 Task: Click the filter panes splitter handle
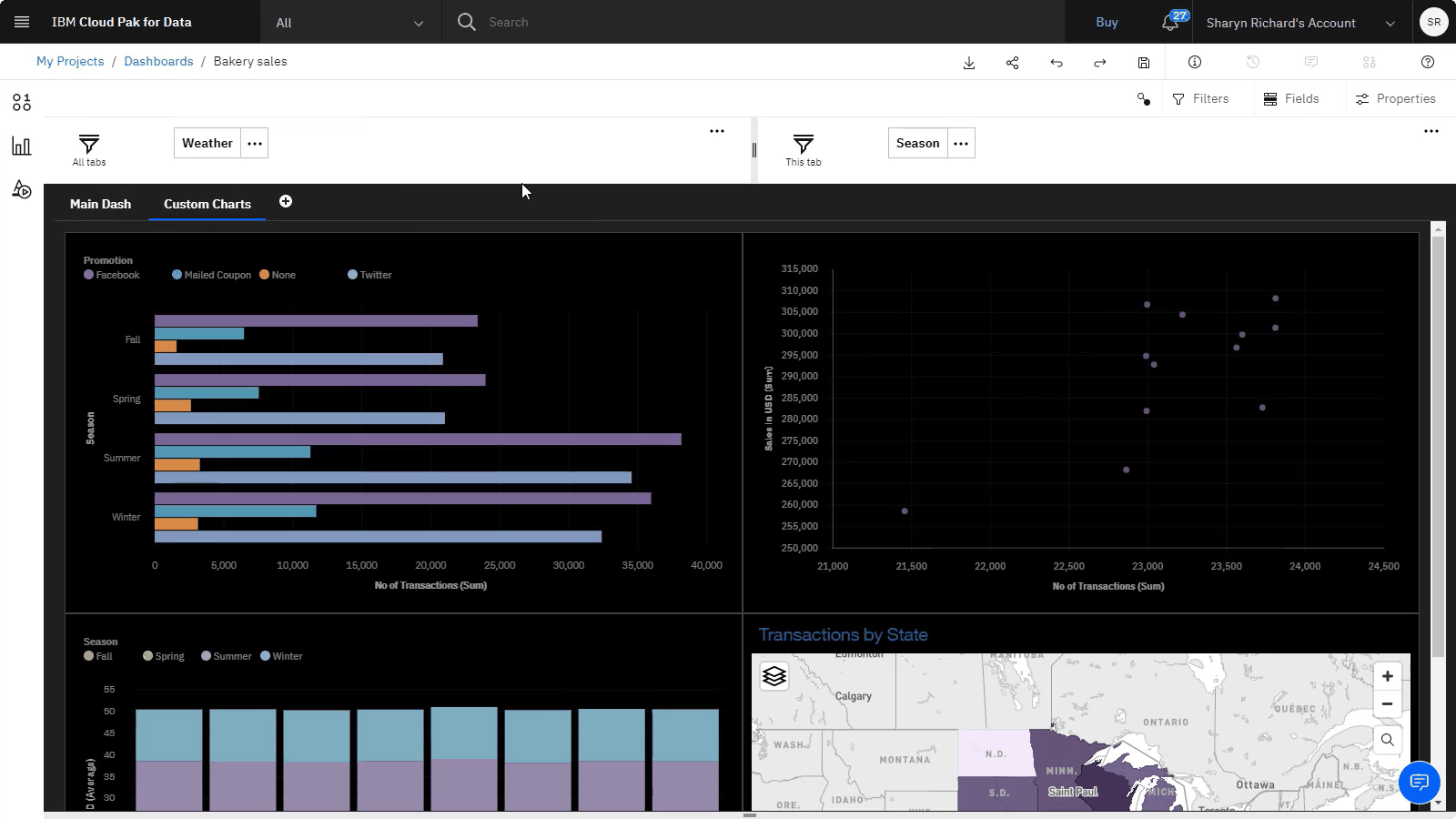pyautogui.click(x=753, y=150)
